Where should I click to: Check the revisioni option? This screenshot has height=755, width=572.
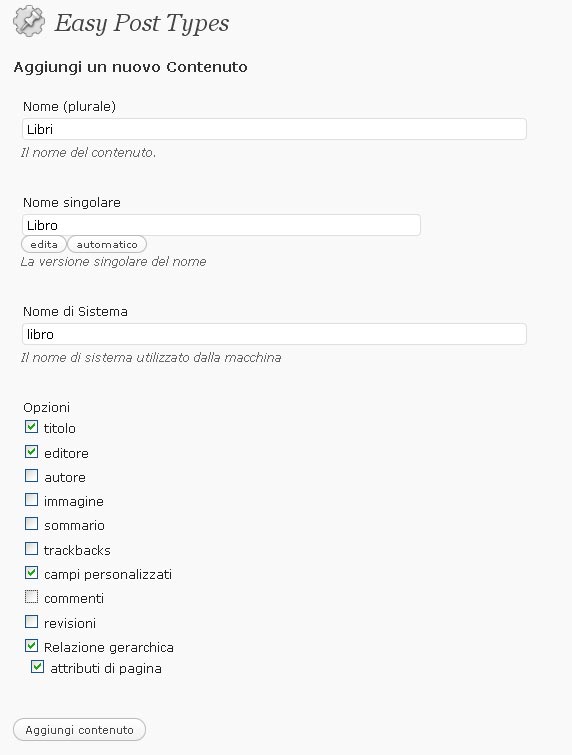point(31,622)
